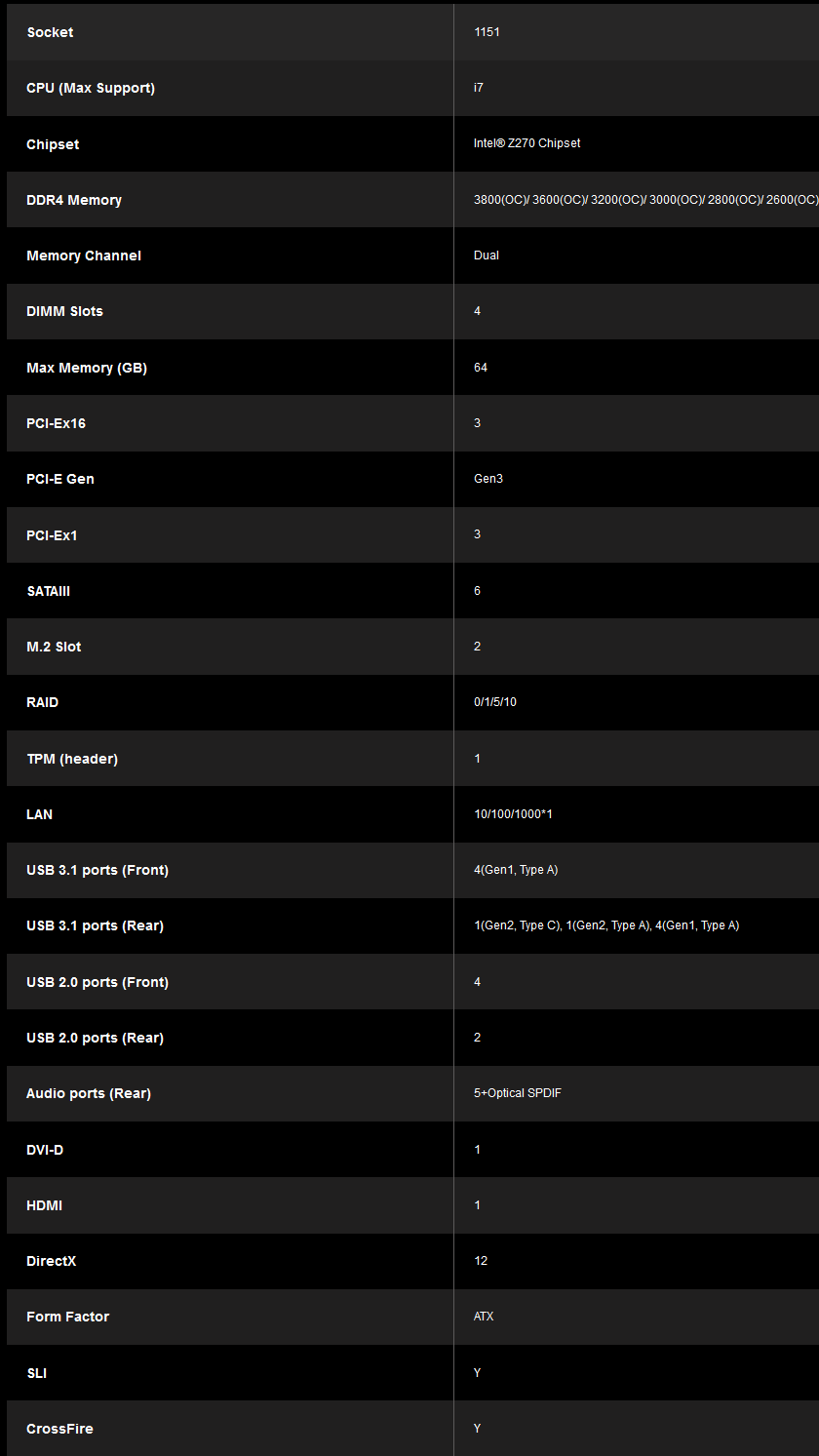Image resolution: width=819 pixels, height=1456 pixels.
Task: Click the DirectX row label
Action: pyautogui.click(x=51, y=1261)
